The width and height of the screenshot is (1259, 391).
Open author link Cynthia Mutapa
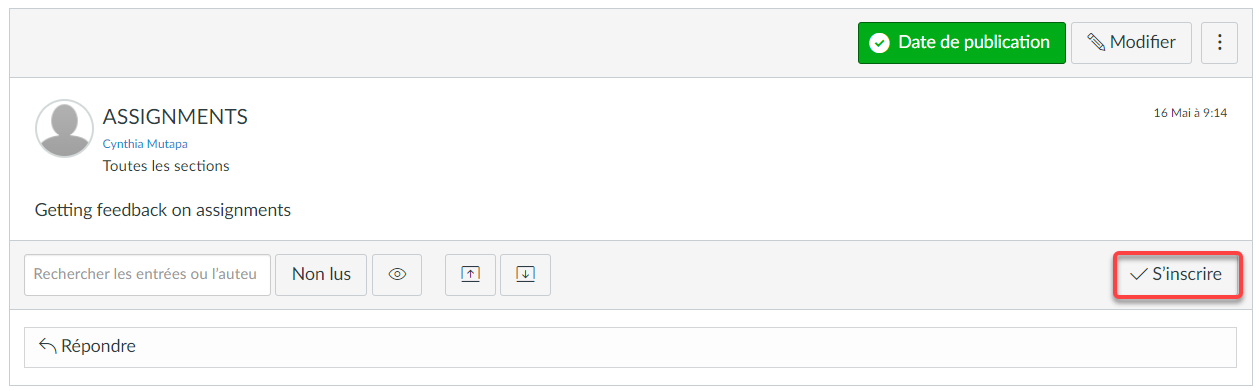(x=145, y=144)
